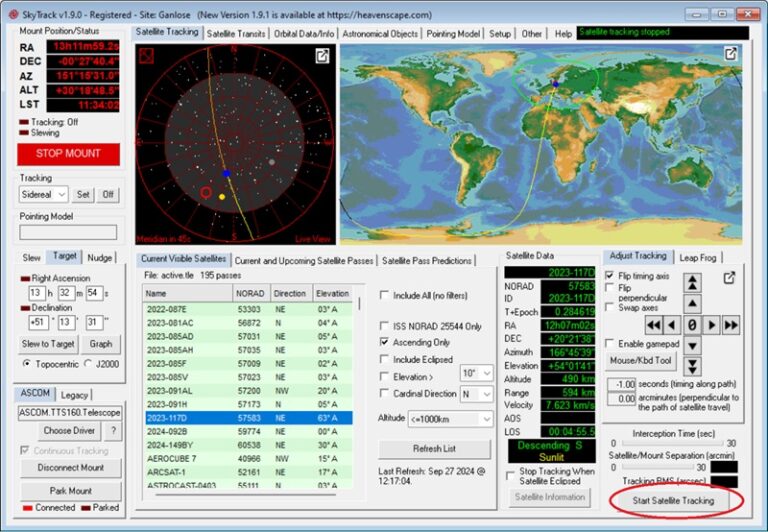
Task: Click the red STOP MOUNT button
Action: 68,154
